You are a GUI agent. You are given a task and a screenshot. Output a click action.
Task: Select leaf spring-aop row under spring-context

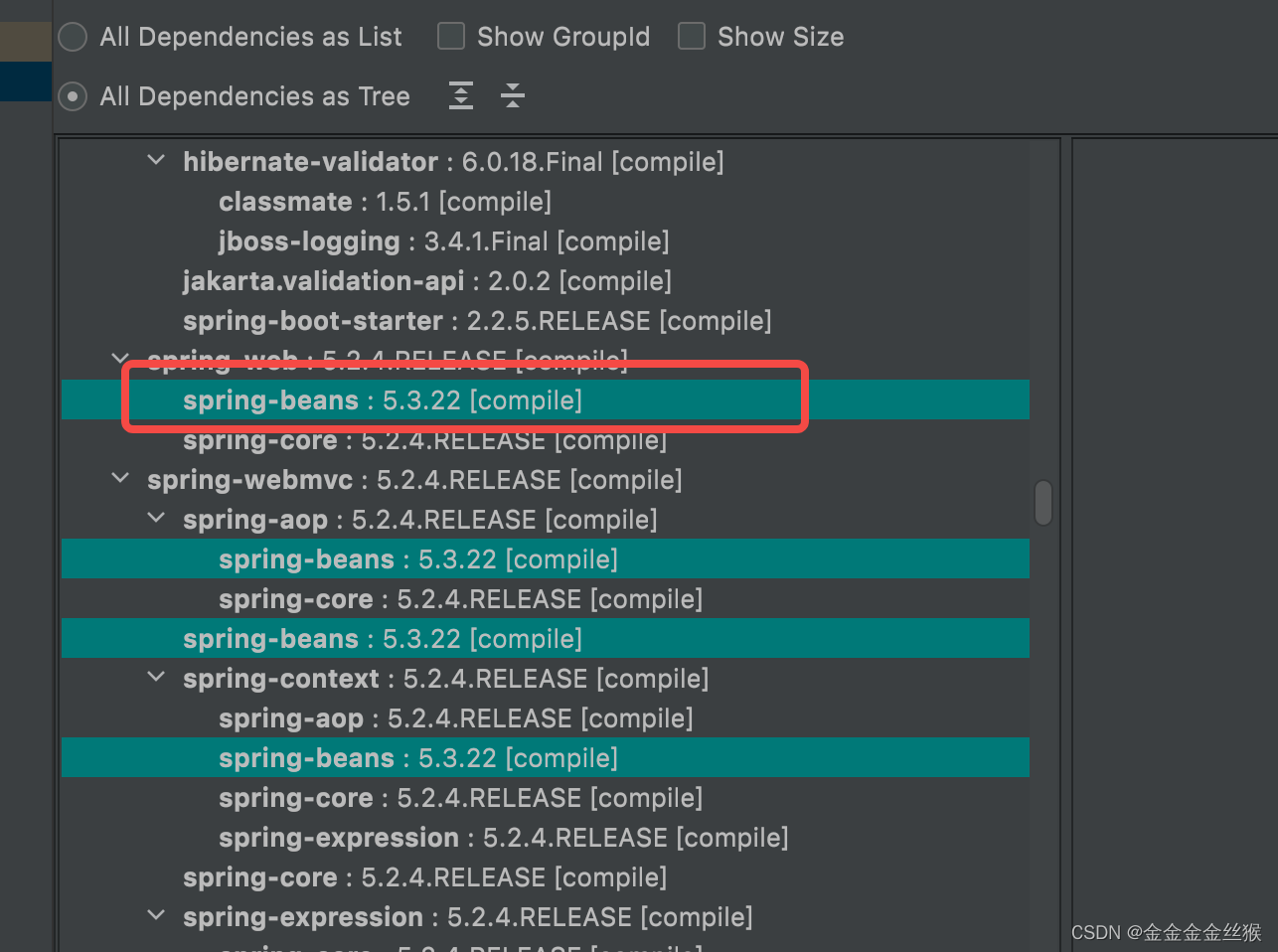pyautogui.click(x=545, y=718)
